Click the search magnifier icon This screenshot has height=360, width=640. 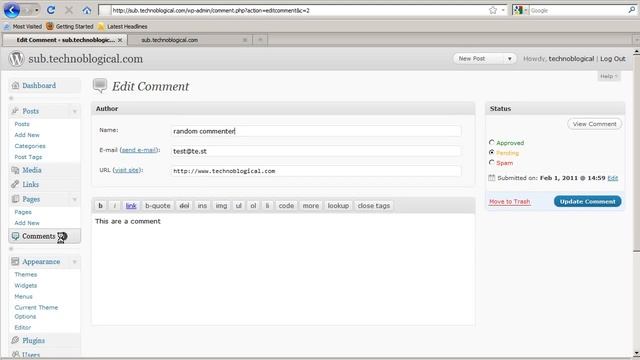[631, 10]
